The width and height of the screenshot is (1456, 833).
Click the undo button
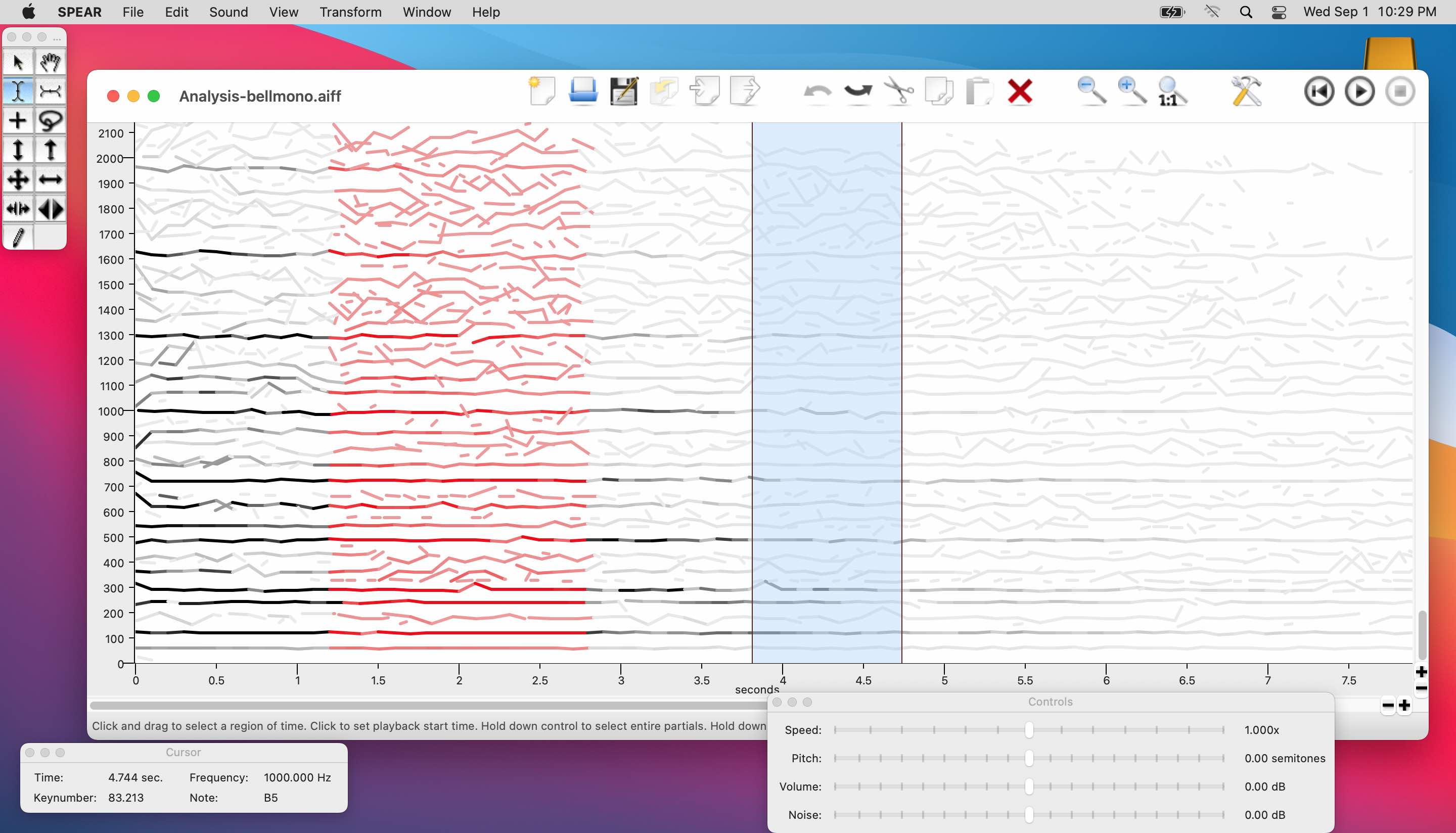818,92
